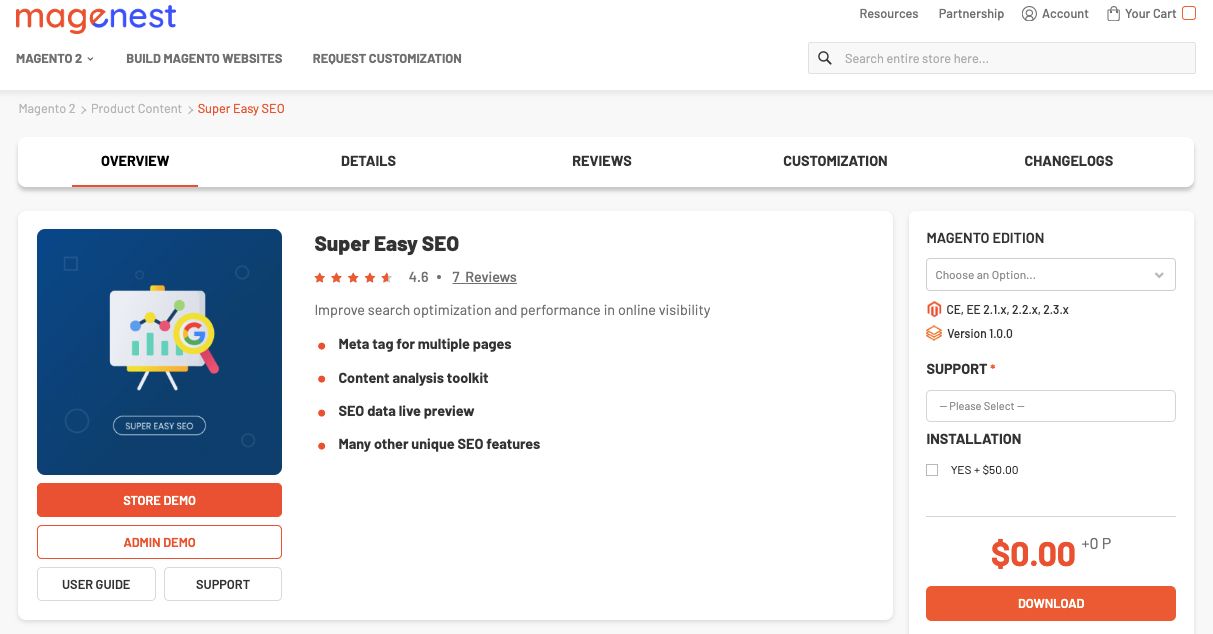Viewport: 1213px width, 634px height.
Task: Open BUILD MAGENTO WEBSITES menu
Action: coord(203,58)
